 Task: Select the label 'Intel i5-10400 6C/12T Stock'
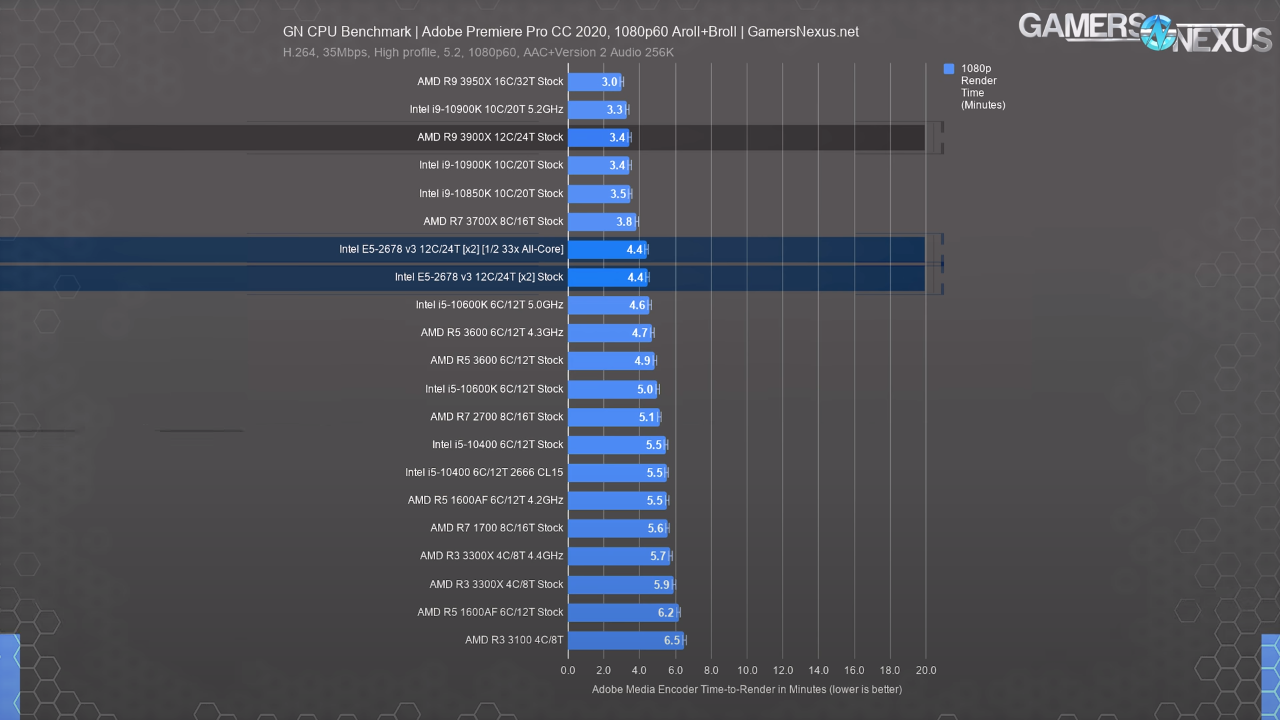pyautogui.click(x=498, y=444)
